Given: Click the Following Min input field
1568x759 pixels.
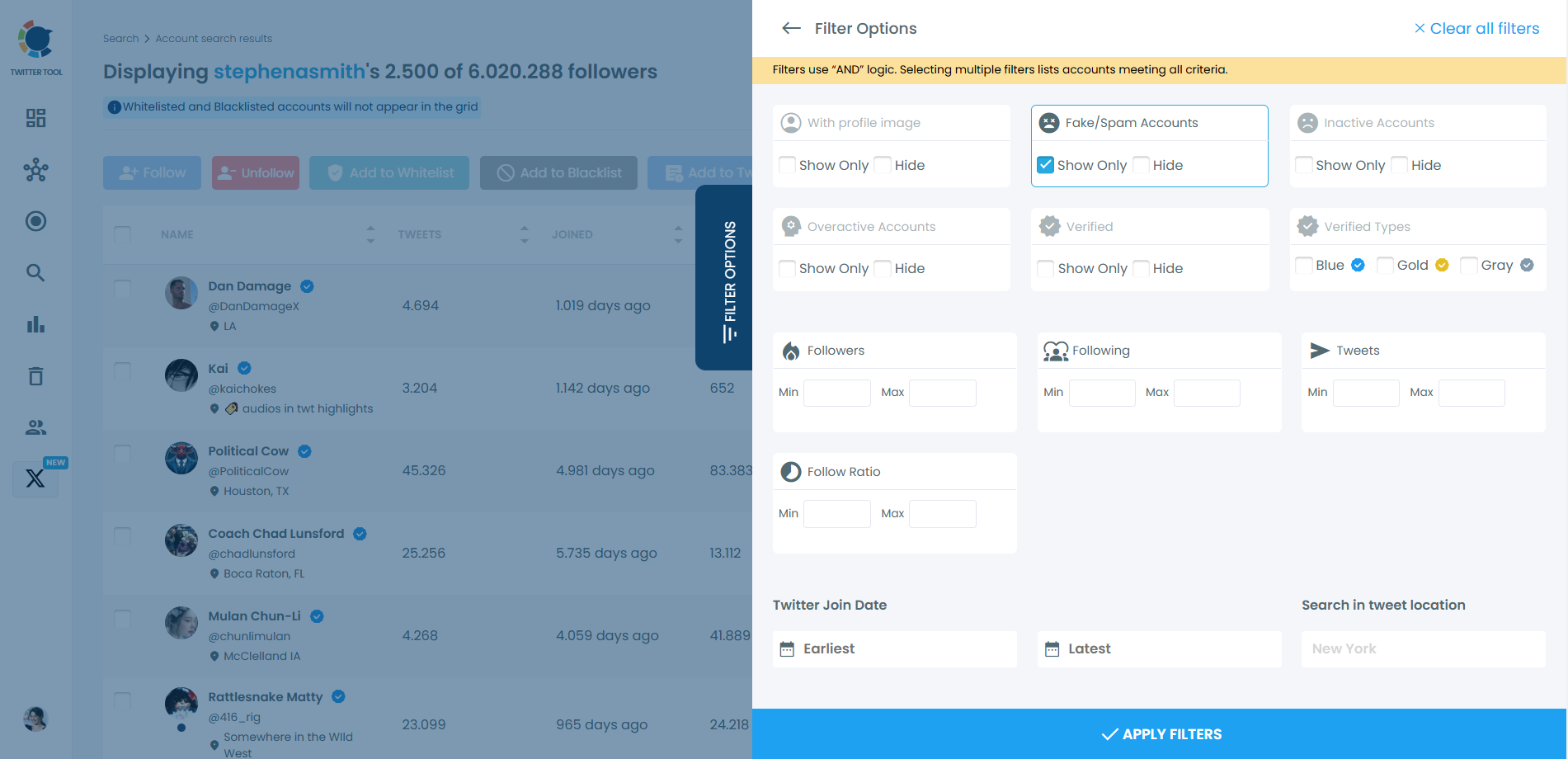Looking at the screenshot, I should [x=1102, y=393].
